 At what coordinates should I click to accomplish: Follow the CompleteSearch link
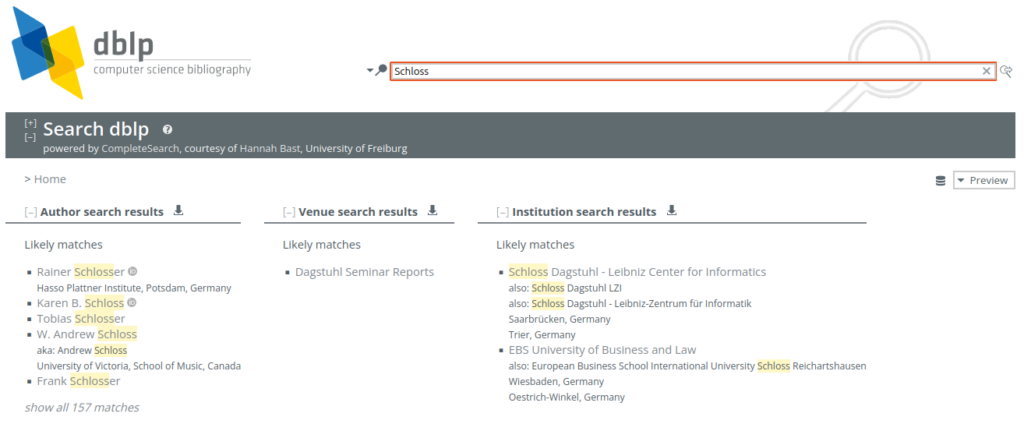coord(142,149)
